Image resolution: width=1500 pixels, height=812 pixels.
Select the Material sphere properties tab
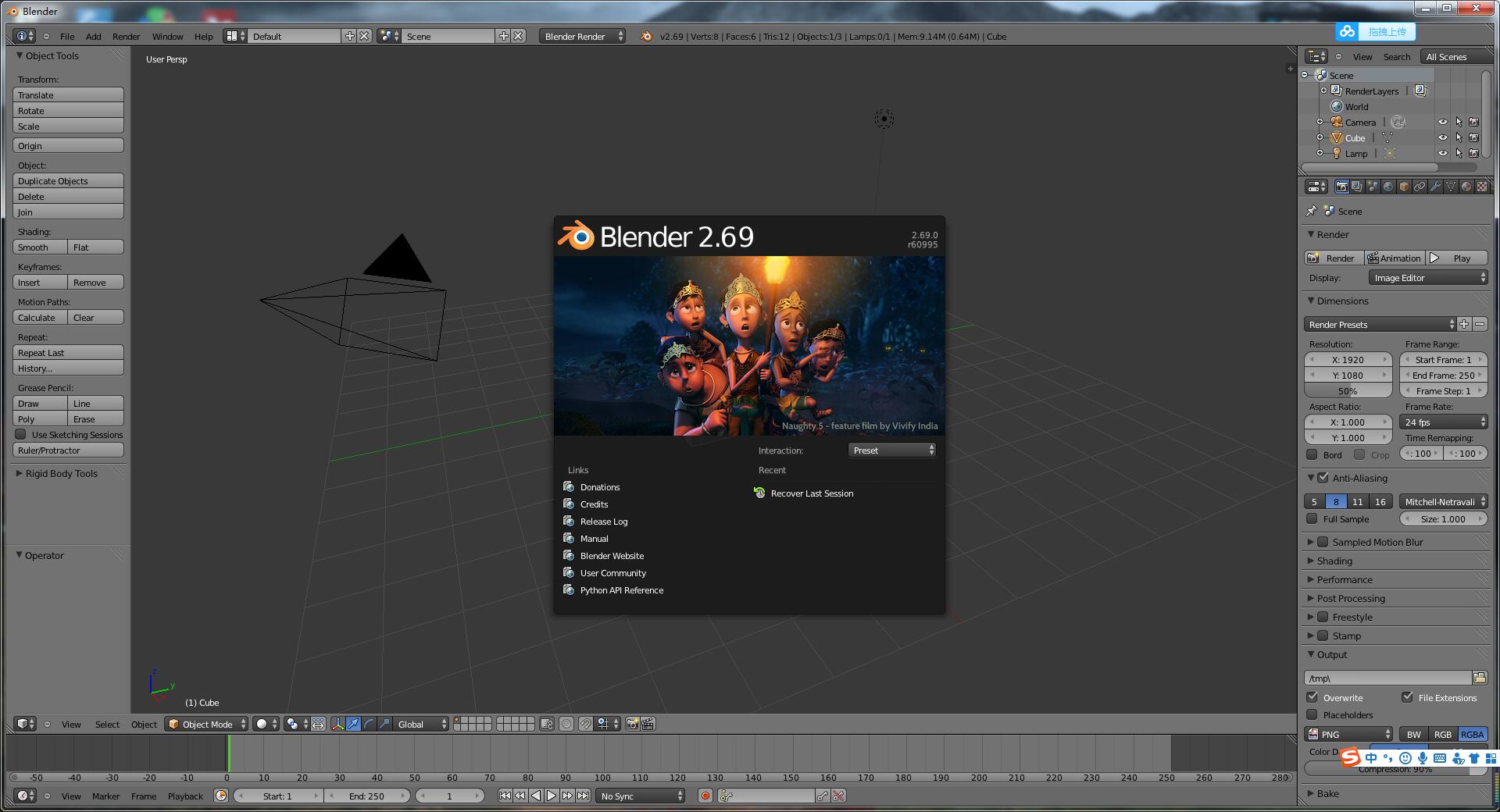[1466, 187]
